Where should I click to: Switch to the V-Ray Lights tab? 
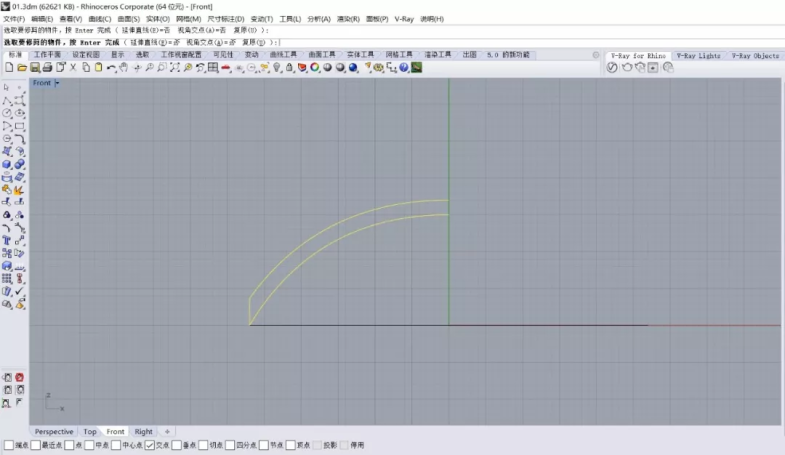[697, 56]
